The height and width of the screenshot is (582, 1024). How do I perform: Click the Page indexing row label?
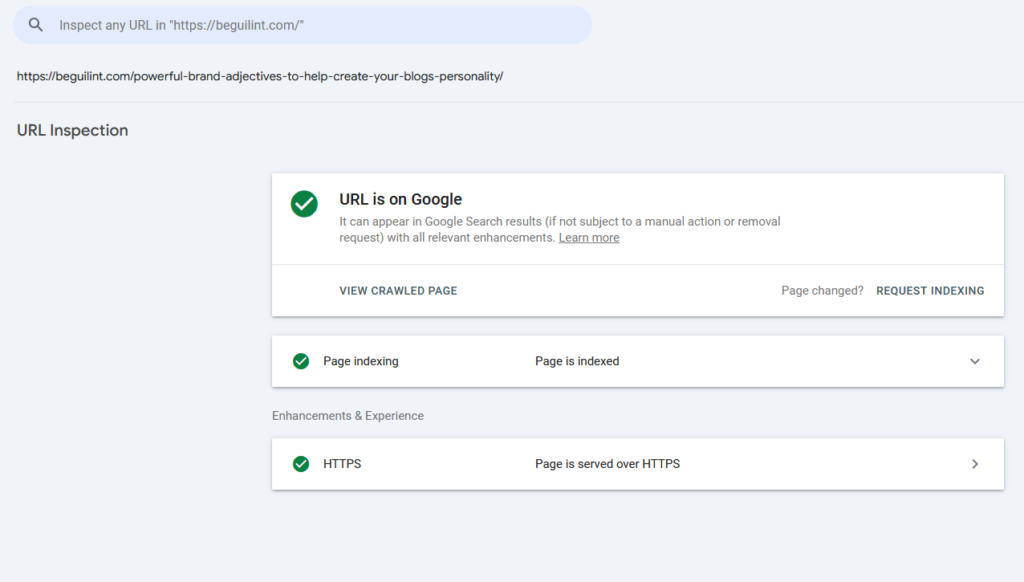360,361
